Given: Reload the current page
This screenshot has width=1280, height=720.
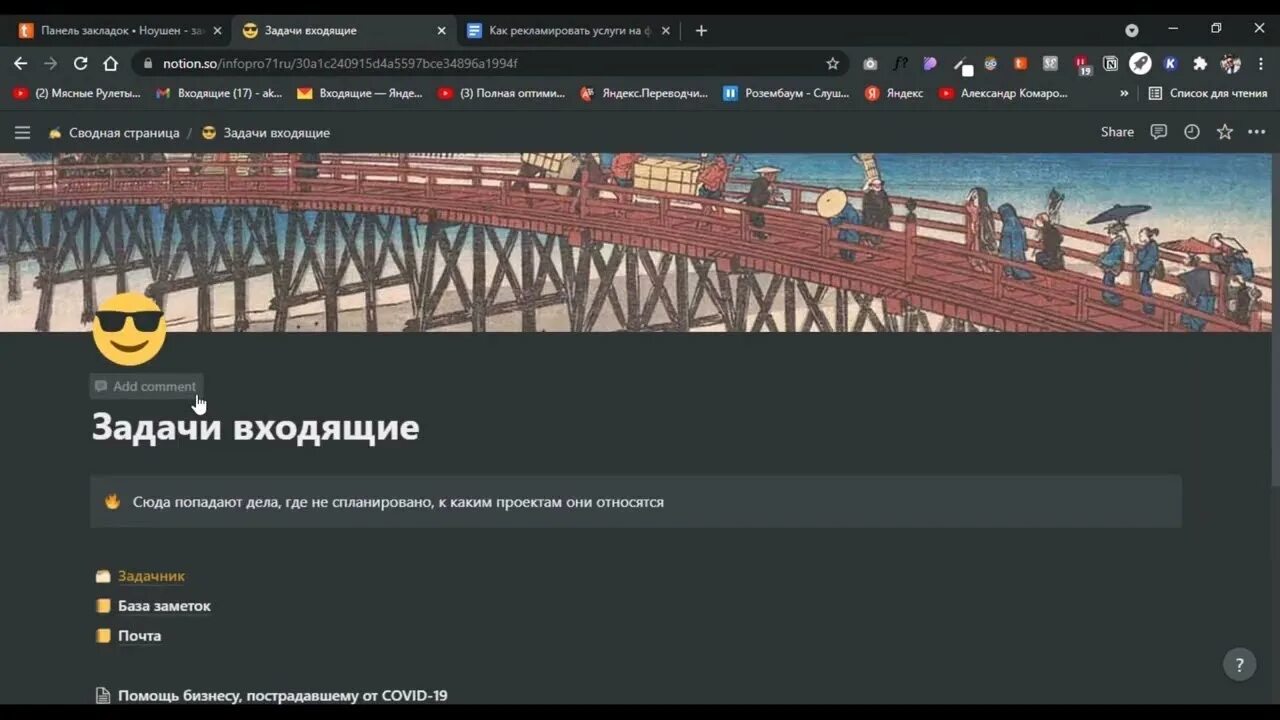Looking at the screenshot, I should [x=80, y=63].
